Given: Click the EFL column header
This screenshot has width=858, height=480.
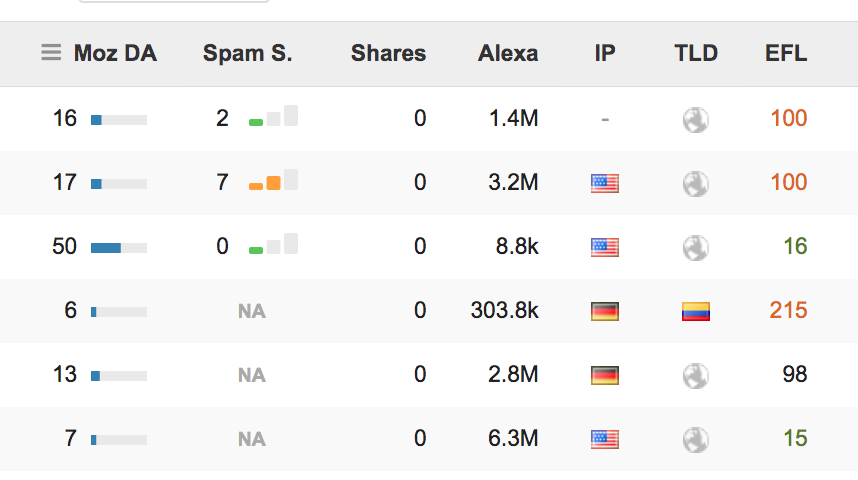Looking at the screenshot, I should coord(786,53).
